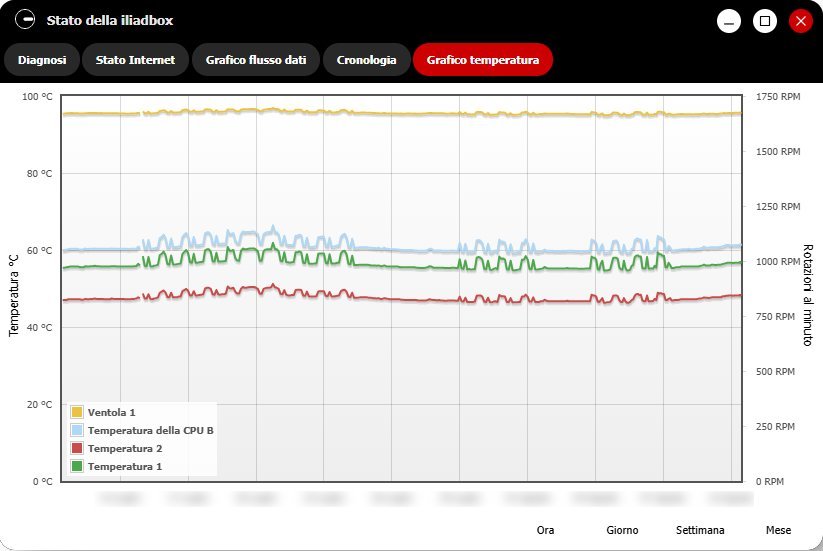
Task: Open the Grafico flusso dati tab
Action: pyautogui.click(x=256, y=60)
